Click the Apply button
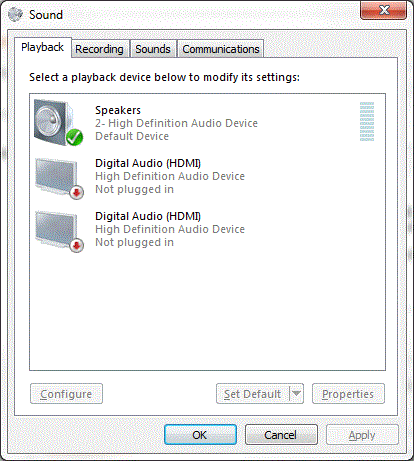Screen dimensions: 414x461 362,435
